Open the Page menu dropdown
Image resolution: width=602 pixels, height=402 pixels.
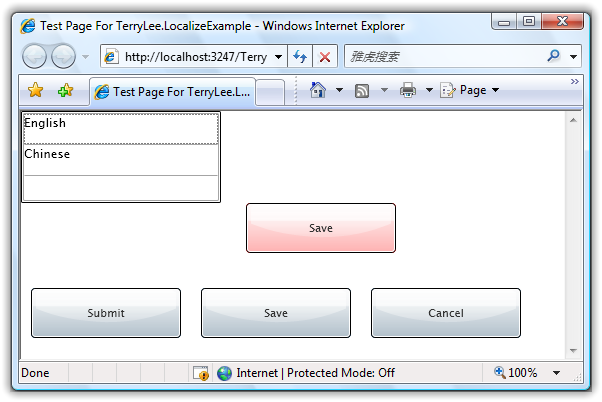click(470, 90)
